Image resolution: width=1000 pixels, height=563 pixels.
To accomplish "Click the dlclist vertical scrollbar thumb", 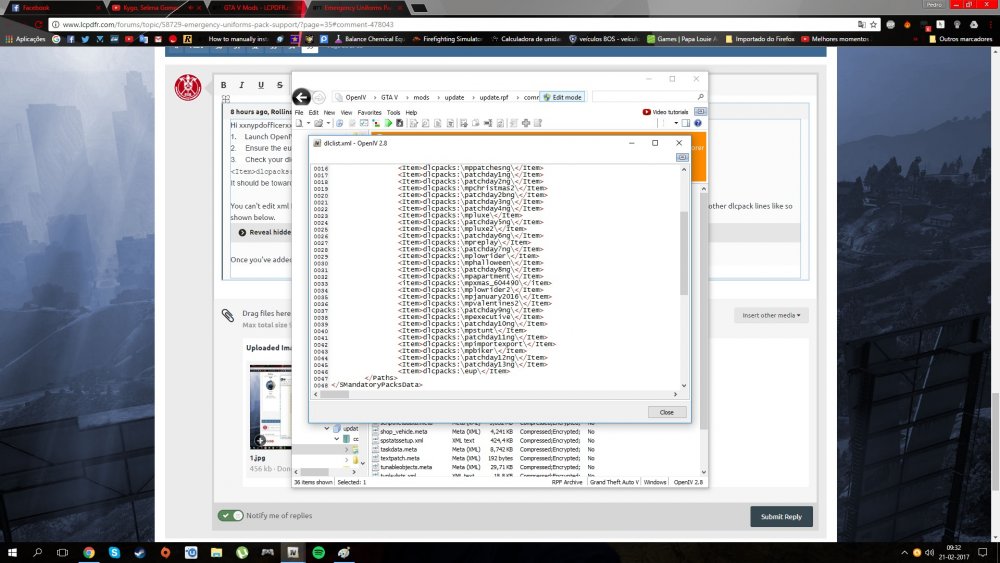I will [x=684, y=253].
